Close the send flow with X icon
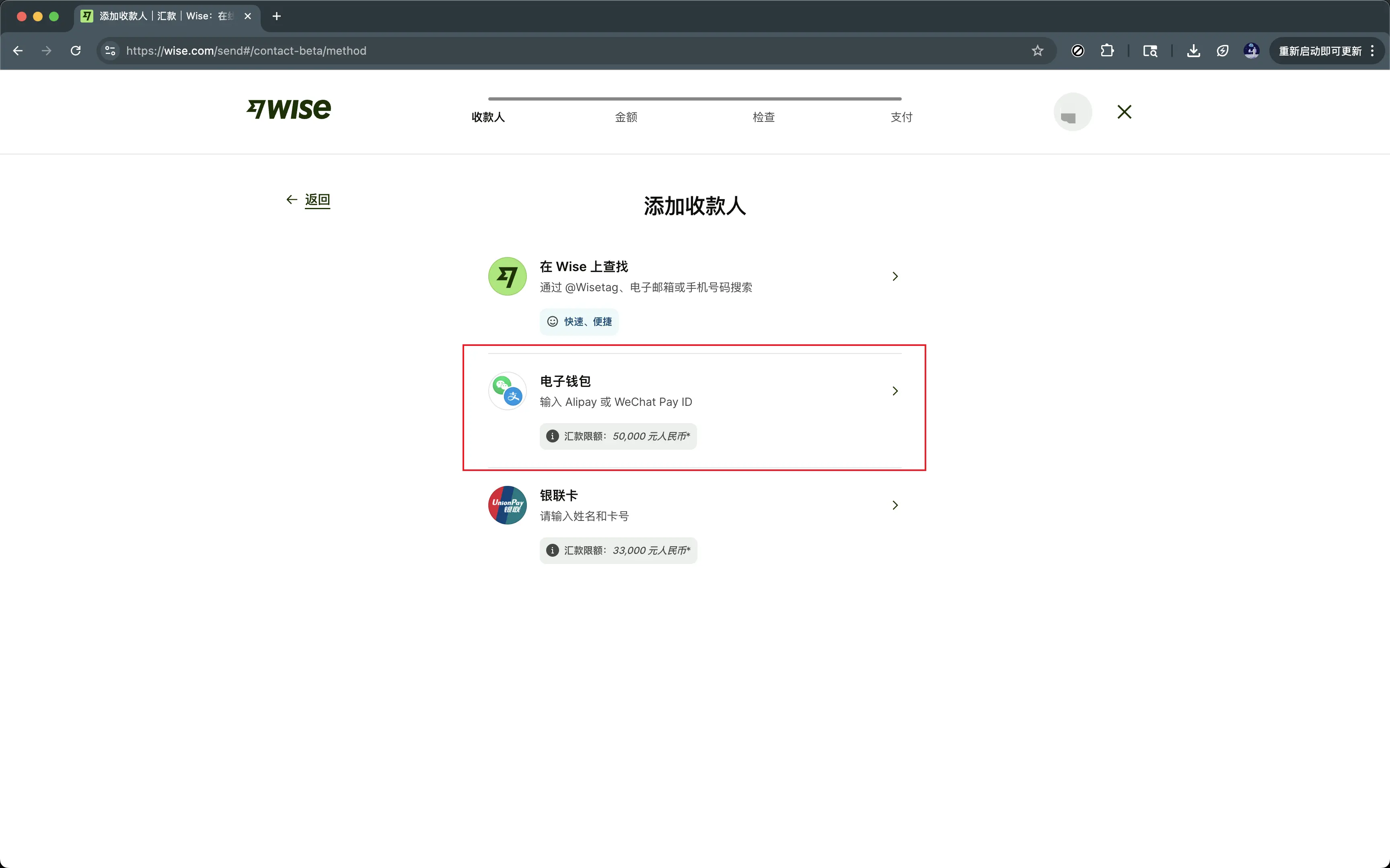 (x=1124, y=111)
